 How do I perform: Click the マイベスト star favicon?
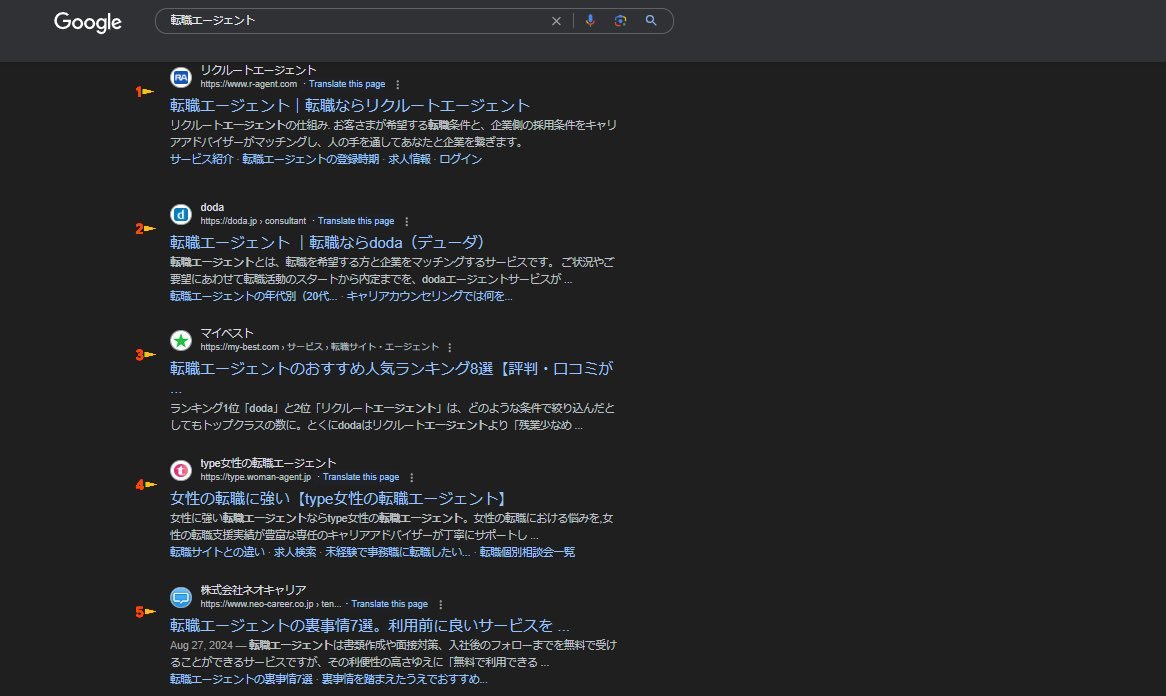(181, 340)
